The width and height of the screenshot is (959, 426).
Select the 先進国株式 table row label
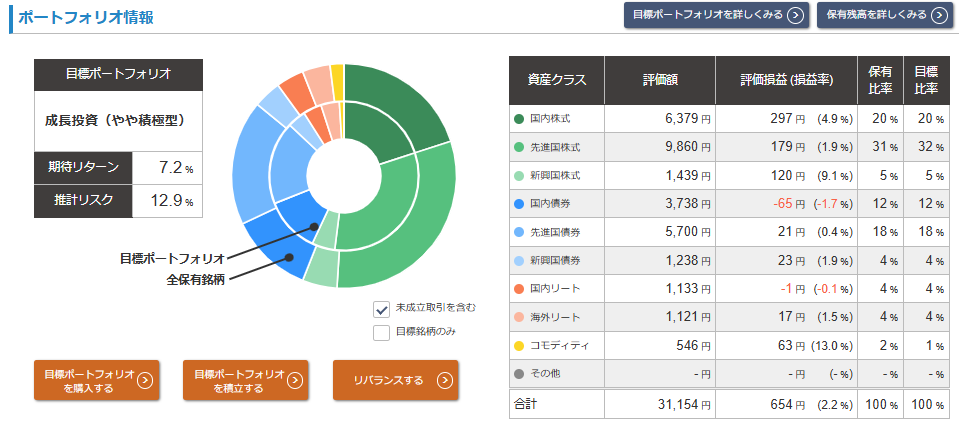[555, 147]
